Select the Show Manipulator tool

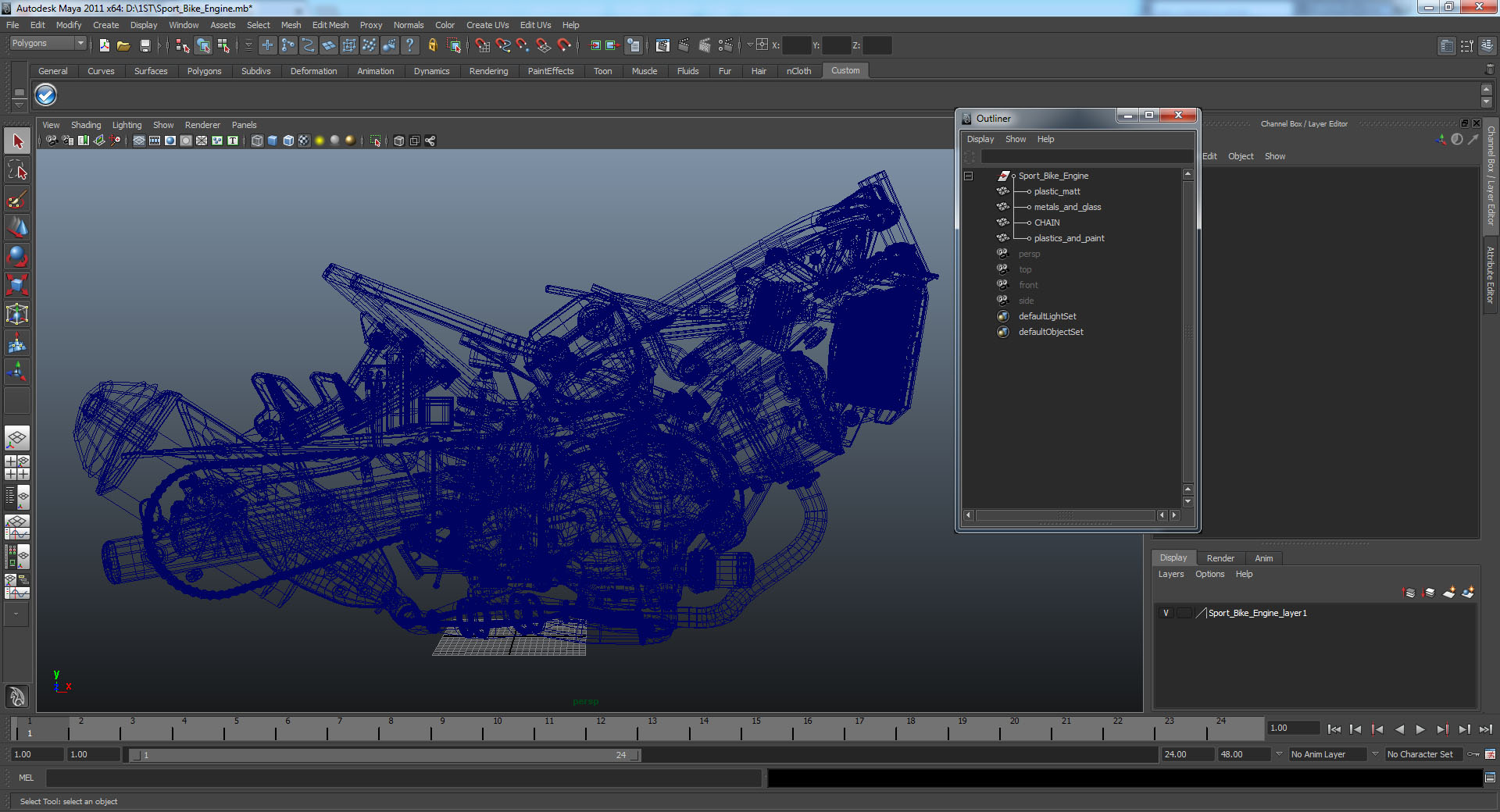point(17,371)
